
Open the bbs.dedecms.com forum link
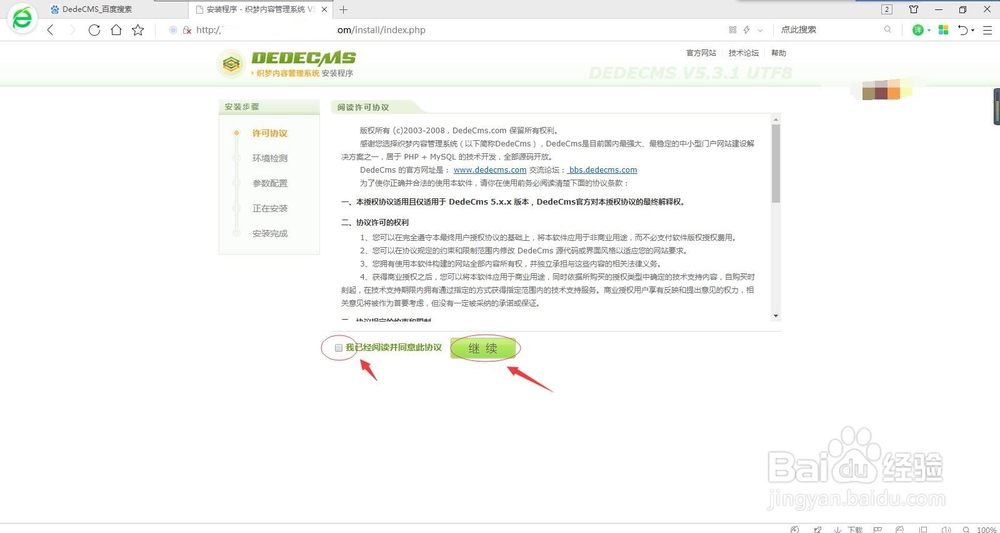click(x=603, y=170)
